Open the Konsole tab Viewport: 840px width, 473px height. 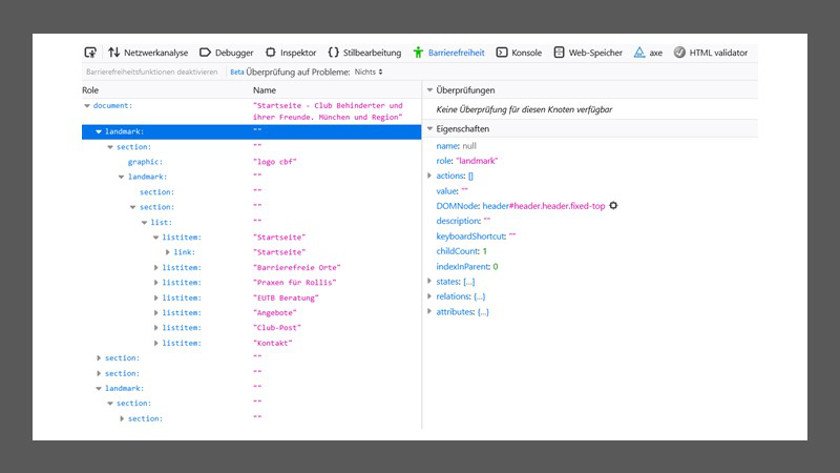click(x=519, y=52)
